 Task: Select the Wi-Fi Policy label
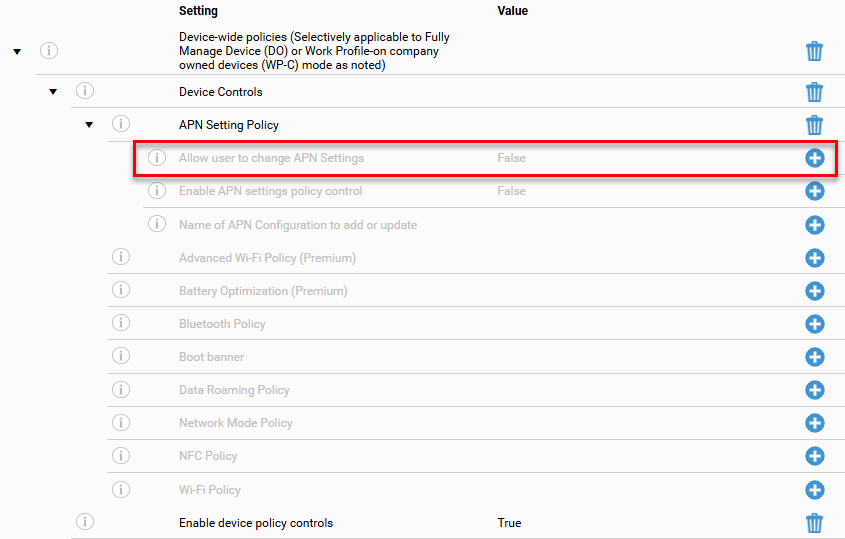(x=210, y=490)
